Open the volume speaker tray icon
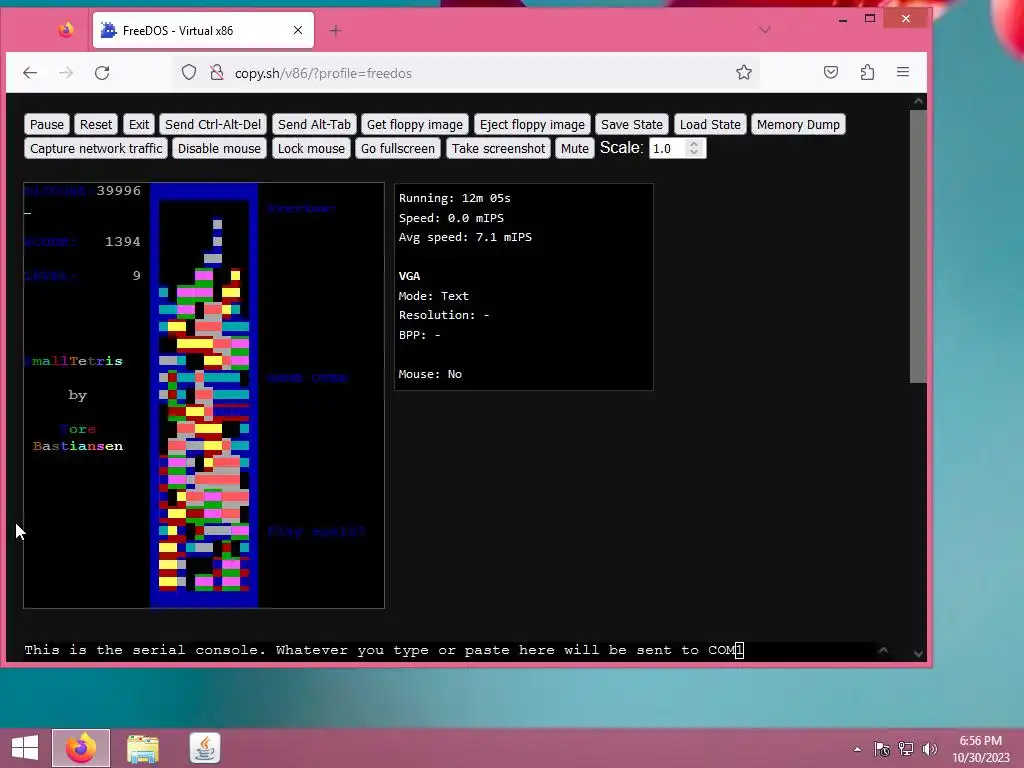The width and height of the screenshot is (1024, 768). tap(929, 749)
